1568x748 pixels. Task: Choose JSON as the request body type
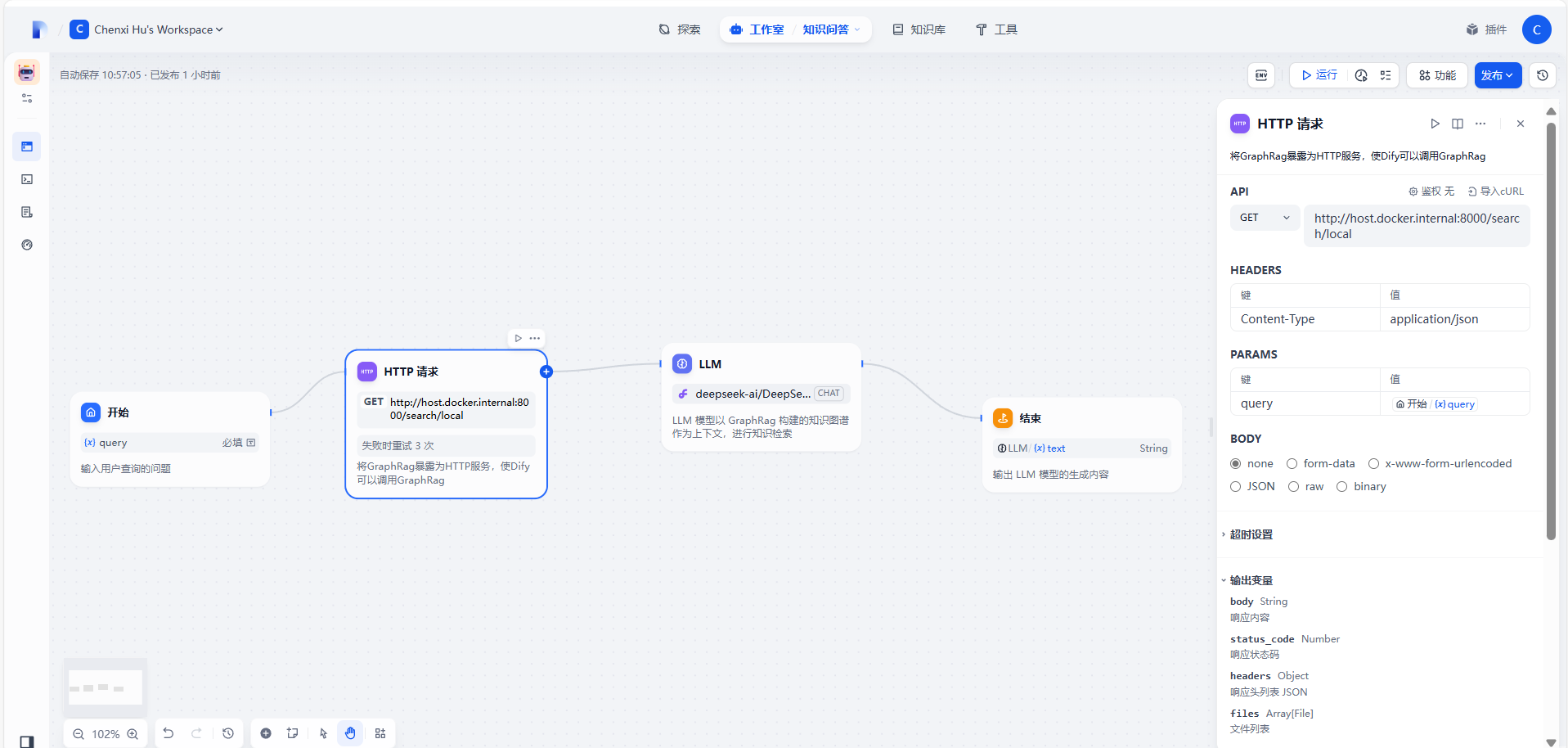click(x=1236, y=486)
